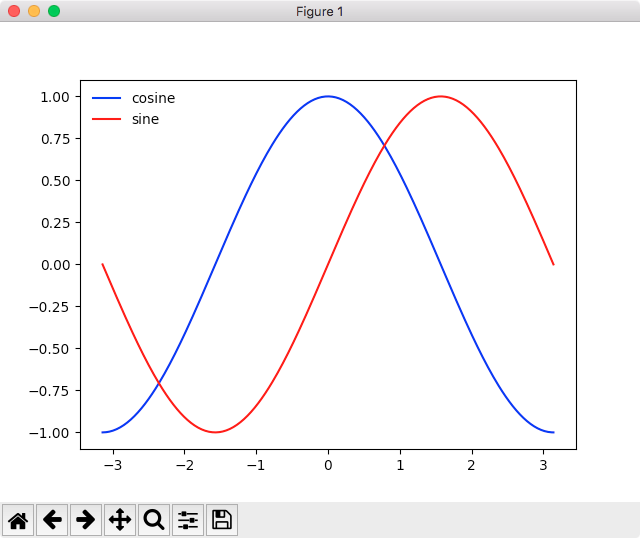
Task: Click y-axis tick label −1.00
Action: (49, 433)
